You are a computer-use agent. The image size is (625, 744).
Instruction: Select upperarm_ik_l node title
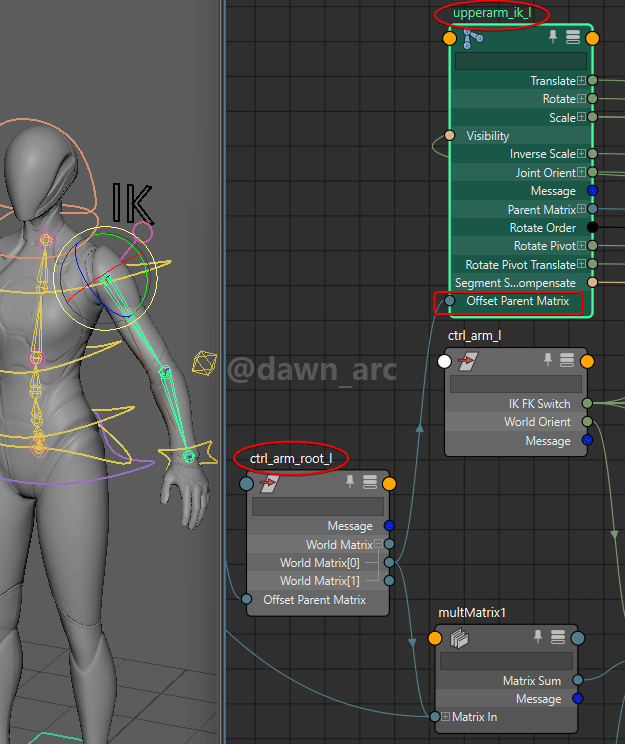point(492,13)
